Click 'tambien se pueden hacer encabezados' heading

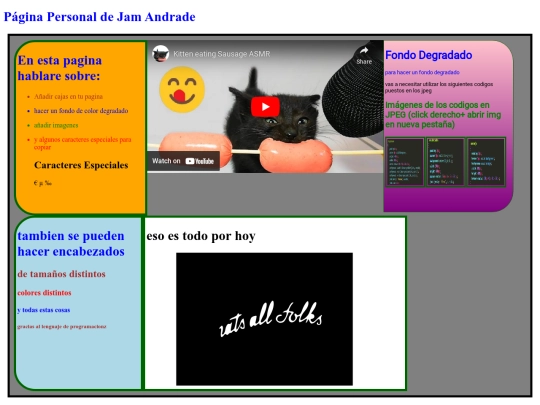pos(71,243)
